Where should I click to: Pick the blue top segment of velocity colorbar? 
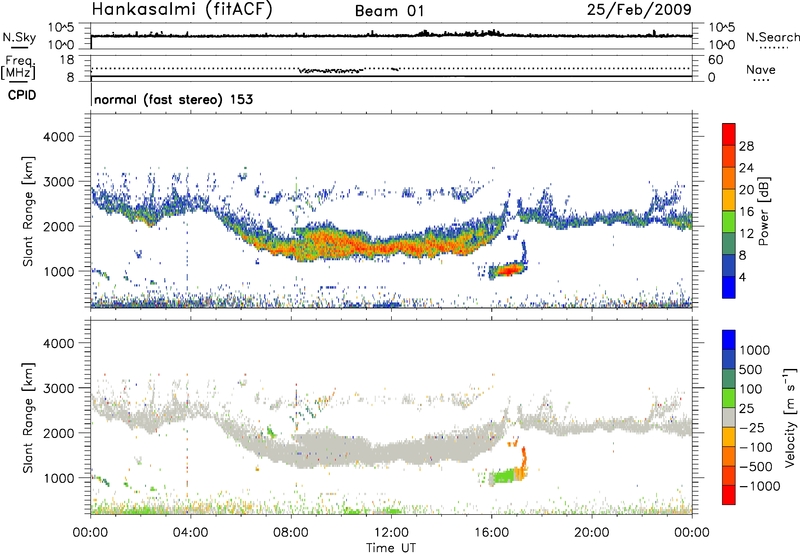click(729, 340)
